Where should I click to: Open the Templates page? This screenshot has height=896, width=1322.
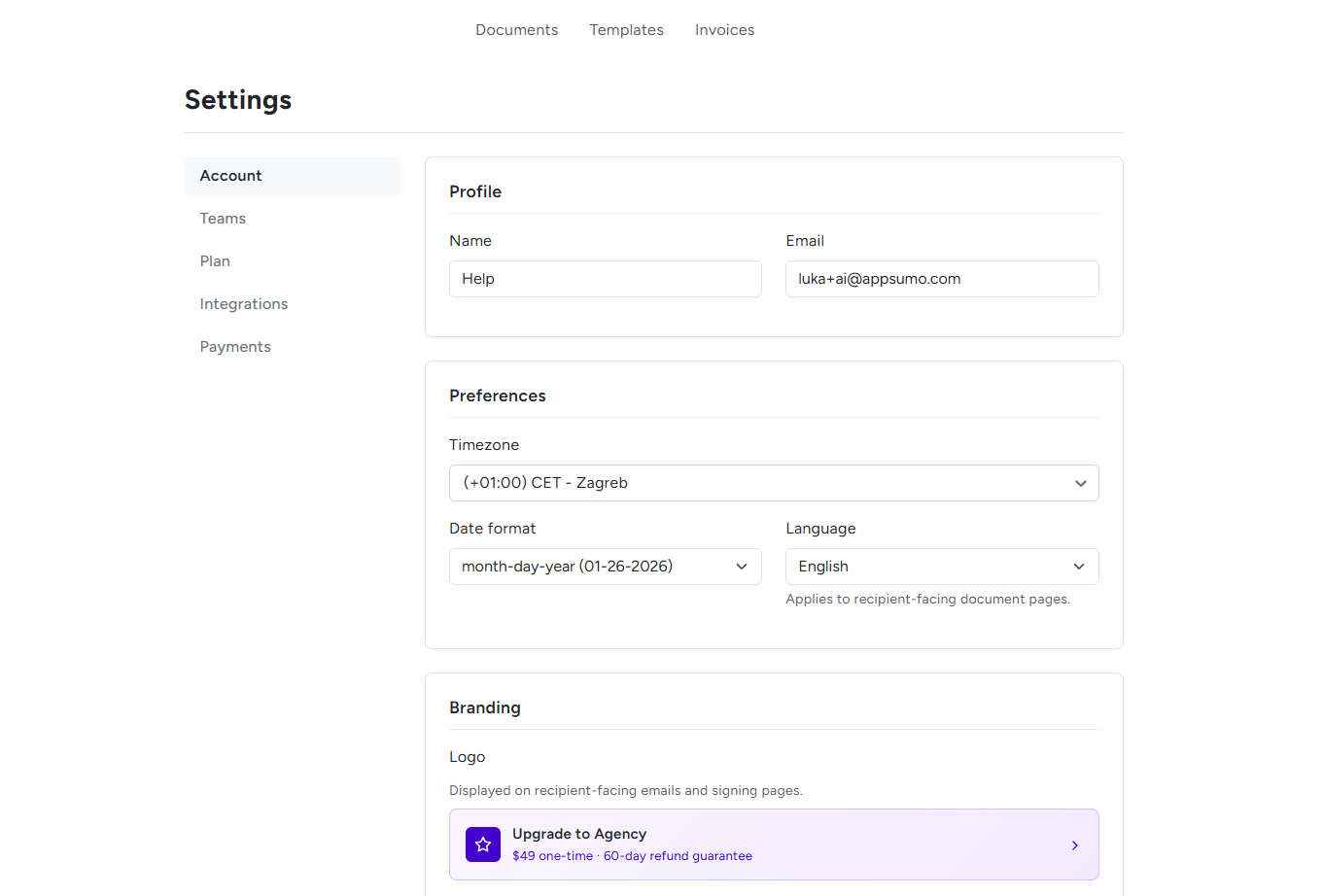point(626,30)
